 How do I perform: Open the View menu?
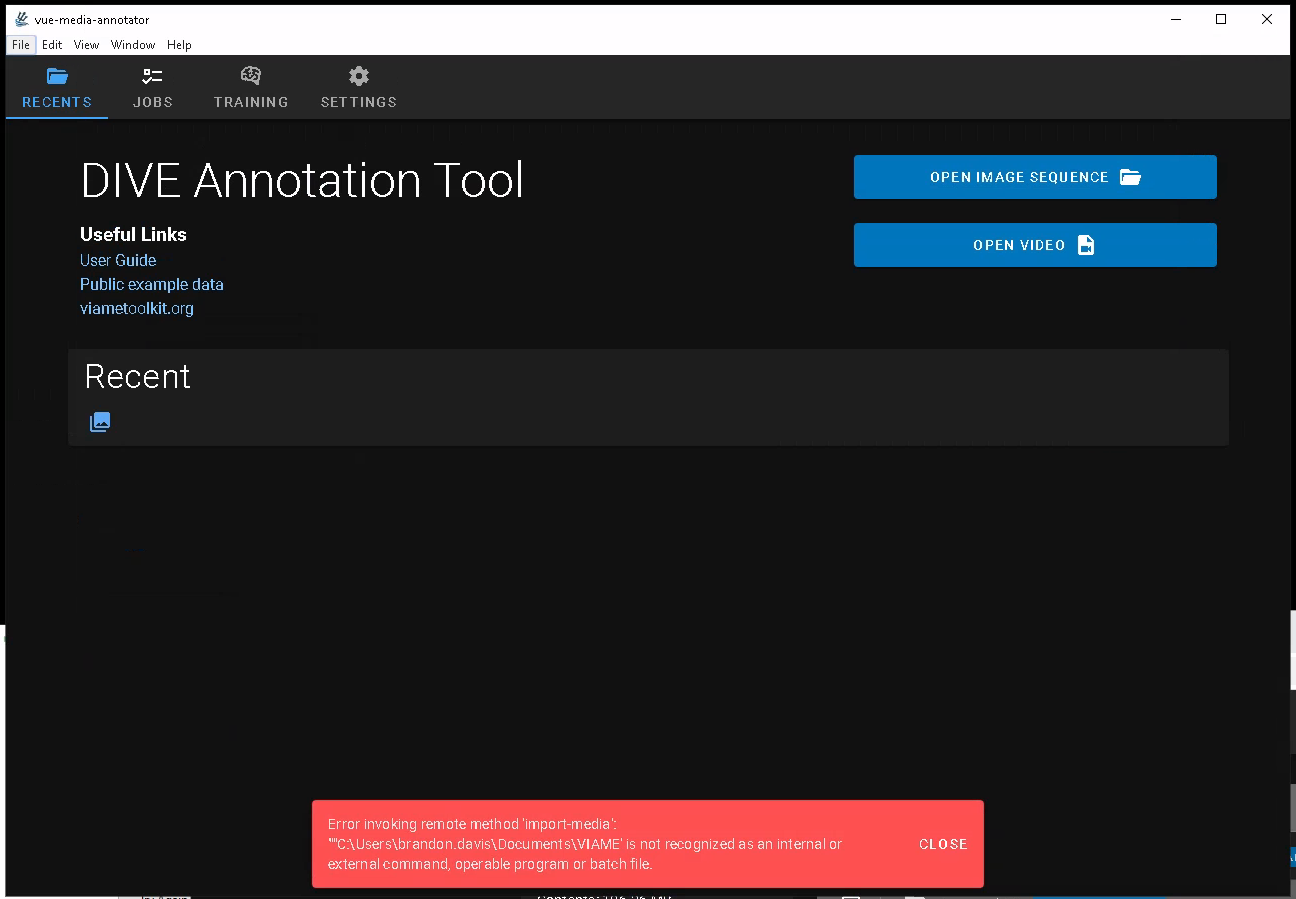[x=86, y=44]
